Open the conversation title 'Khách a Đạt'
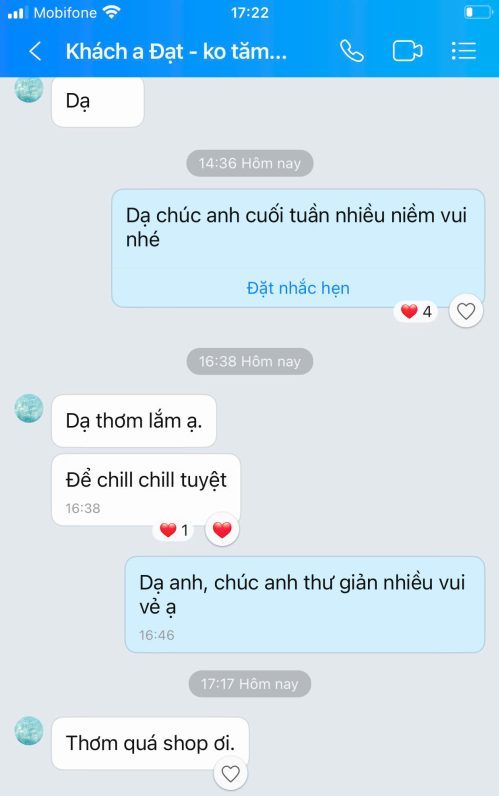The height and width of the screenshot is (796, 499). [x=176, y=51]
